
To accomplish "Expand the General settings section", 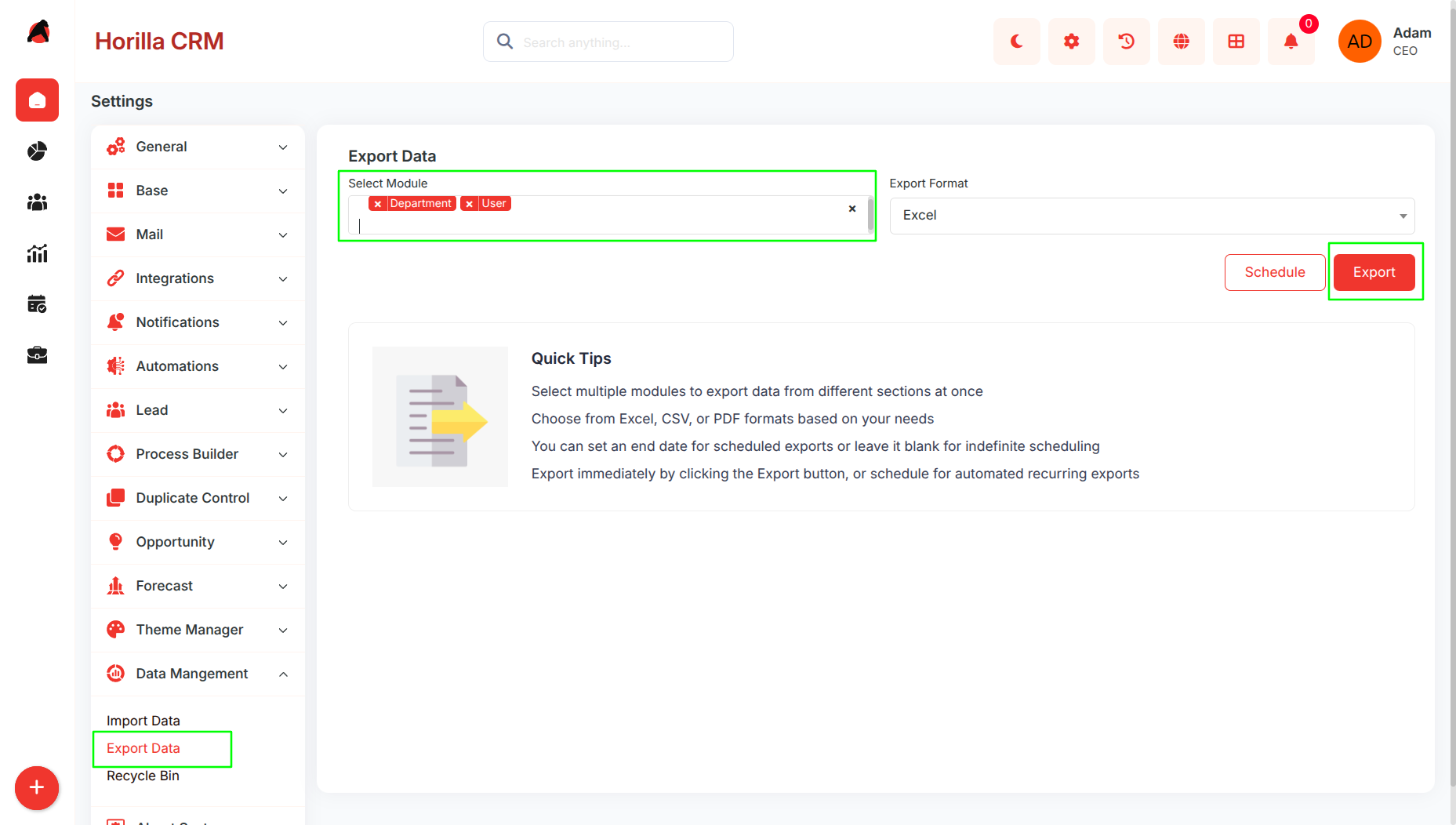I will pos(198,147).
